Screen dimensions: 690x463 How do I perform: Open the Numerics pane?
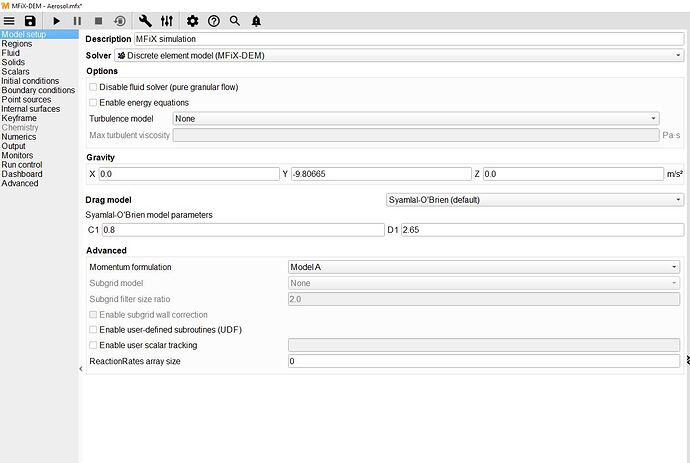pos(19,137)
